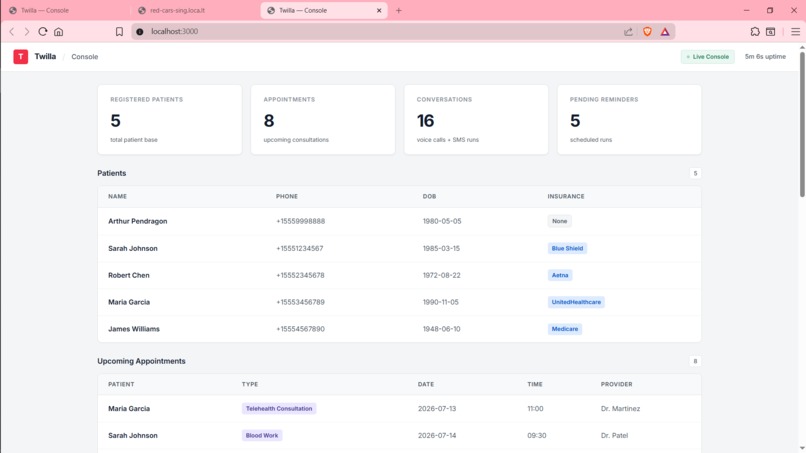806x453 pixels.
Task: Select patient Sarah Johnson in Patients table
Action: tap(133, 248)
